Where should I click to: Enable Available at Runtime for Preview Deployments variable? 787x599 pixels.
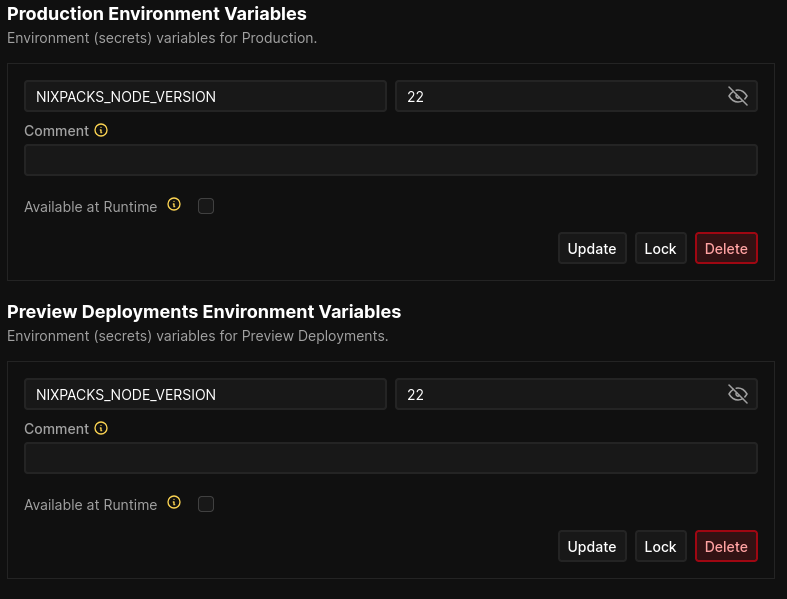point(206,504)
